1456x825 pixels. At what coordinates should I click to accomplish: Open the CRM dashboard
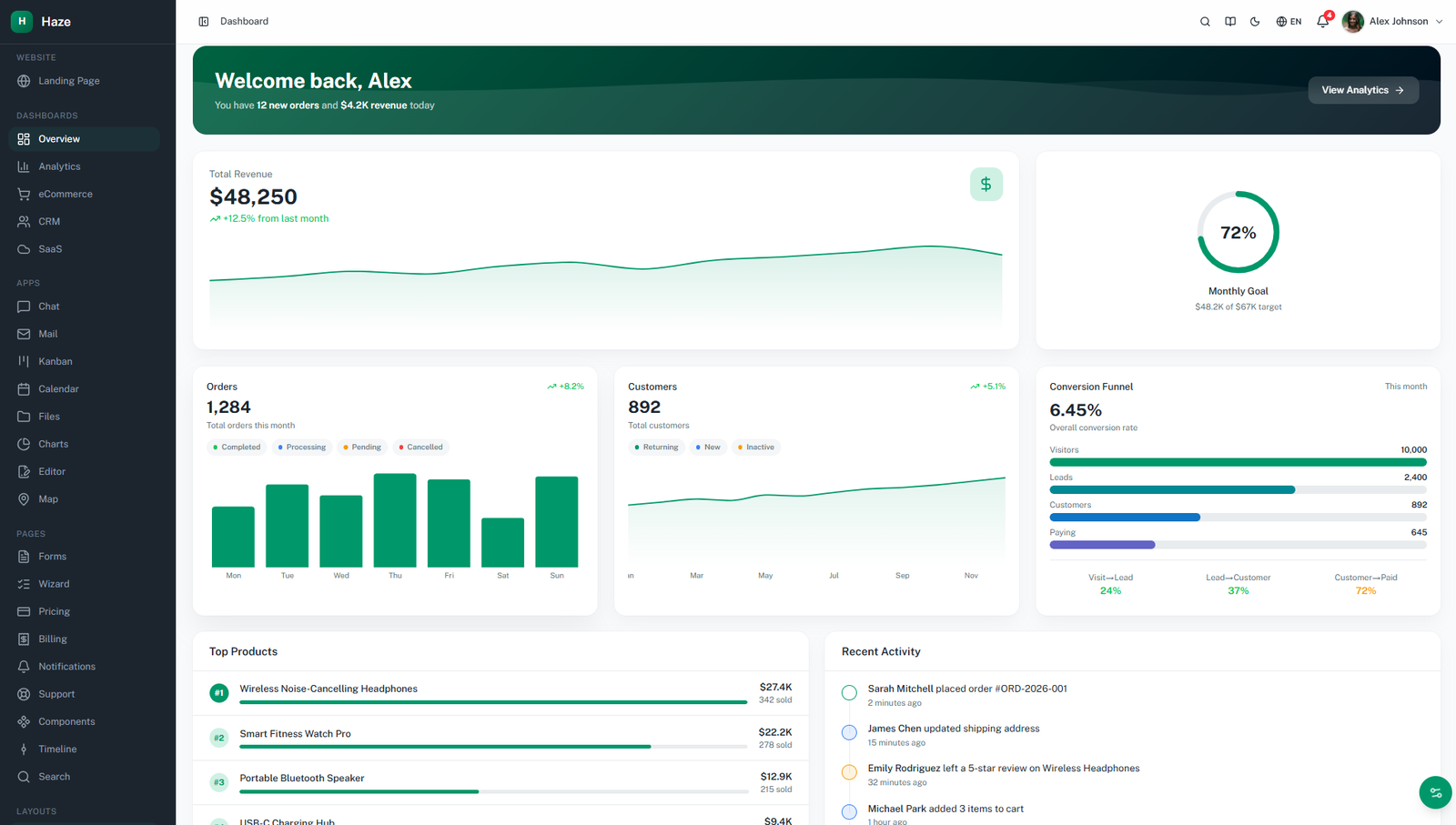[x=84, y=221]
